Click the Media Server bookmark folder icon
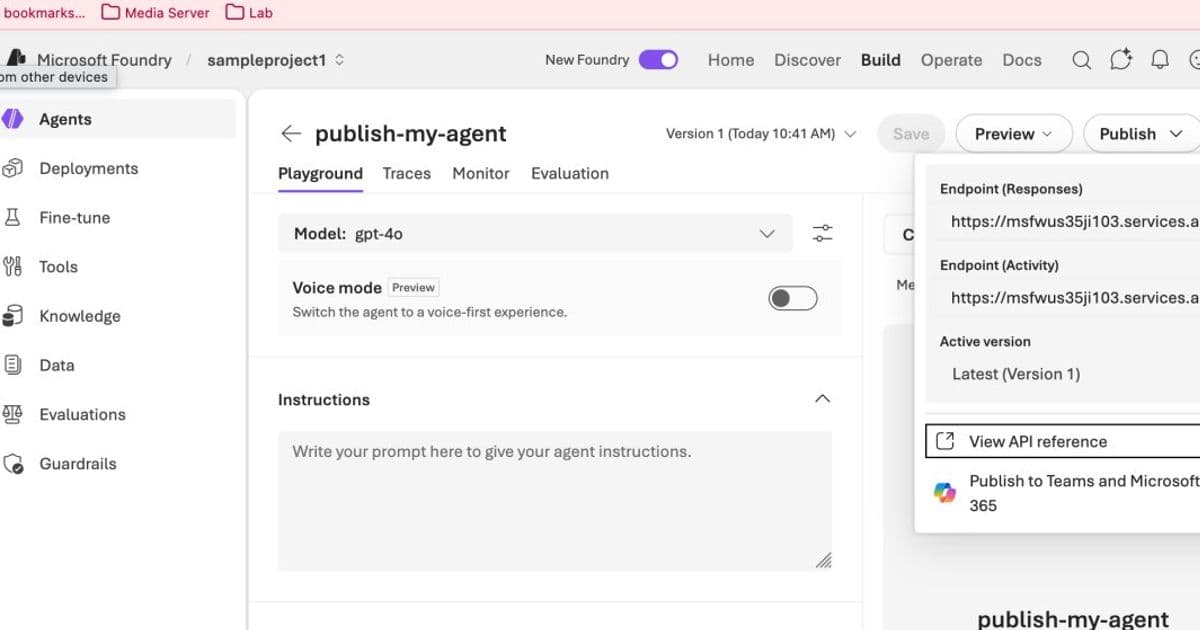The image size is (1200, 630). point(108,13)
